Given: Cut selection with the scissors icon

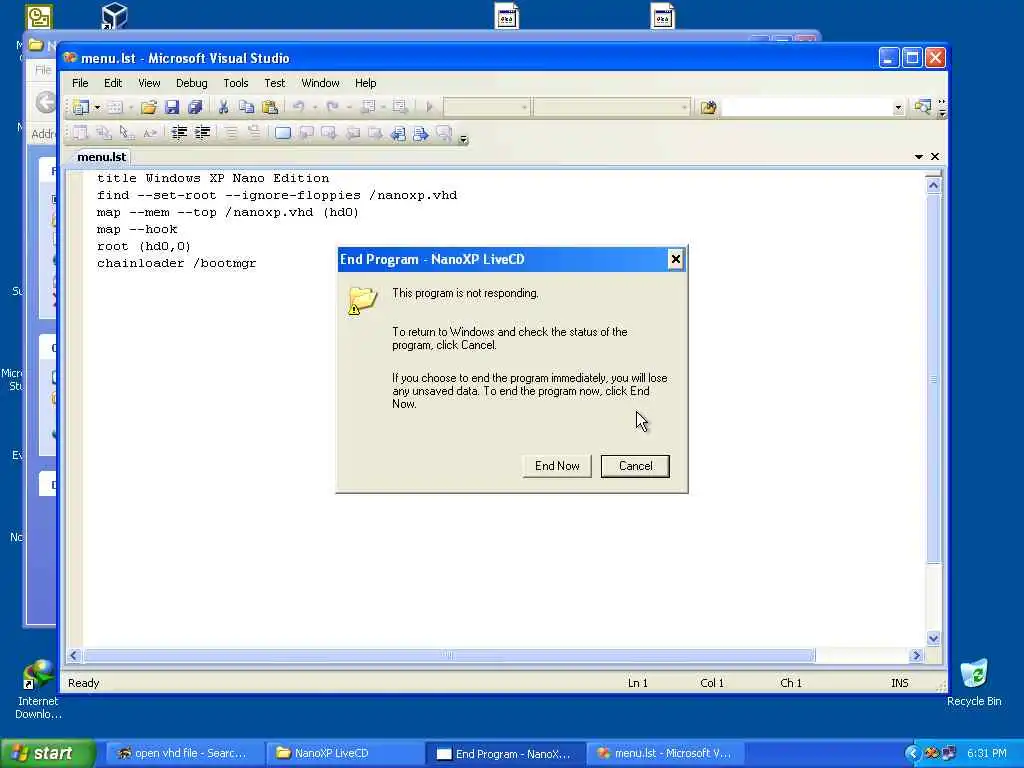Looking at the screenshot, I should point(223,107).
